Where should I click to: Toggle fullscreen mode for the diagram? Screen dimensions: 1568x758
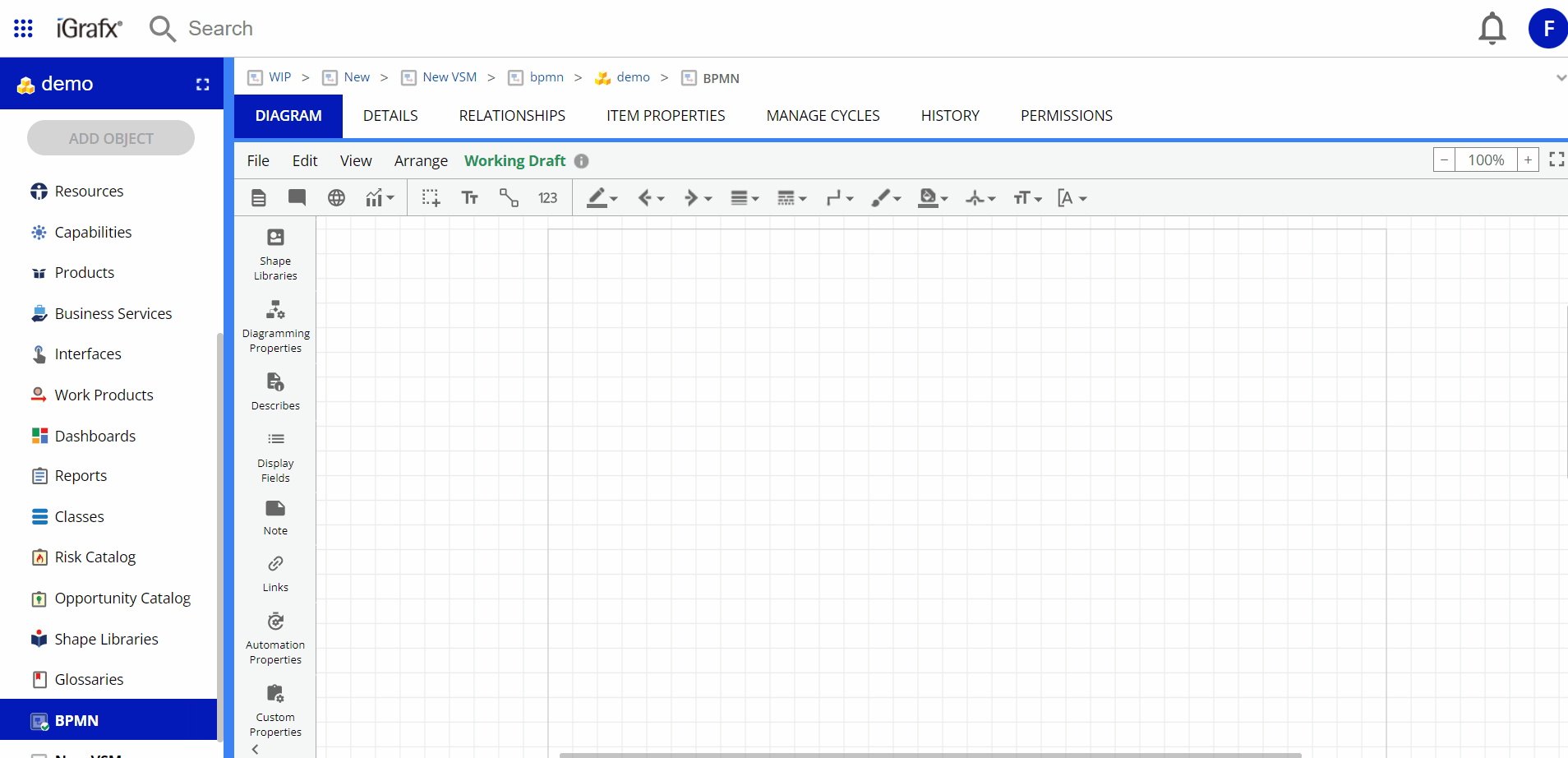(1556, 159)
